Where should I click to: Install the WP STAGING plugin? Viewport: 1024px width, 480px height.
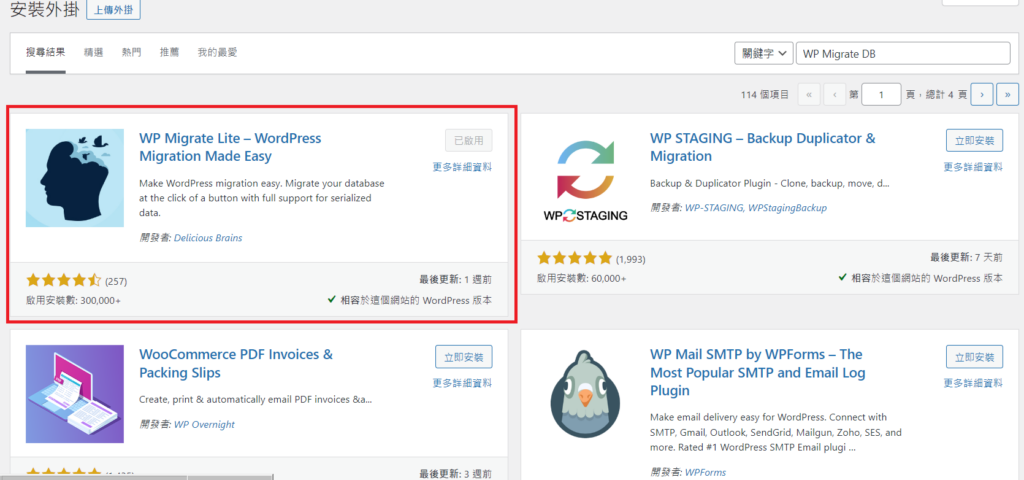pos(974,141)
